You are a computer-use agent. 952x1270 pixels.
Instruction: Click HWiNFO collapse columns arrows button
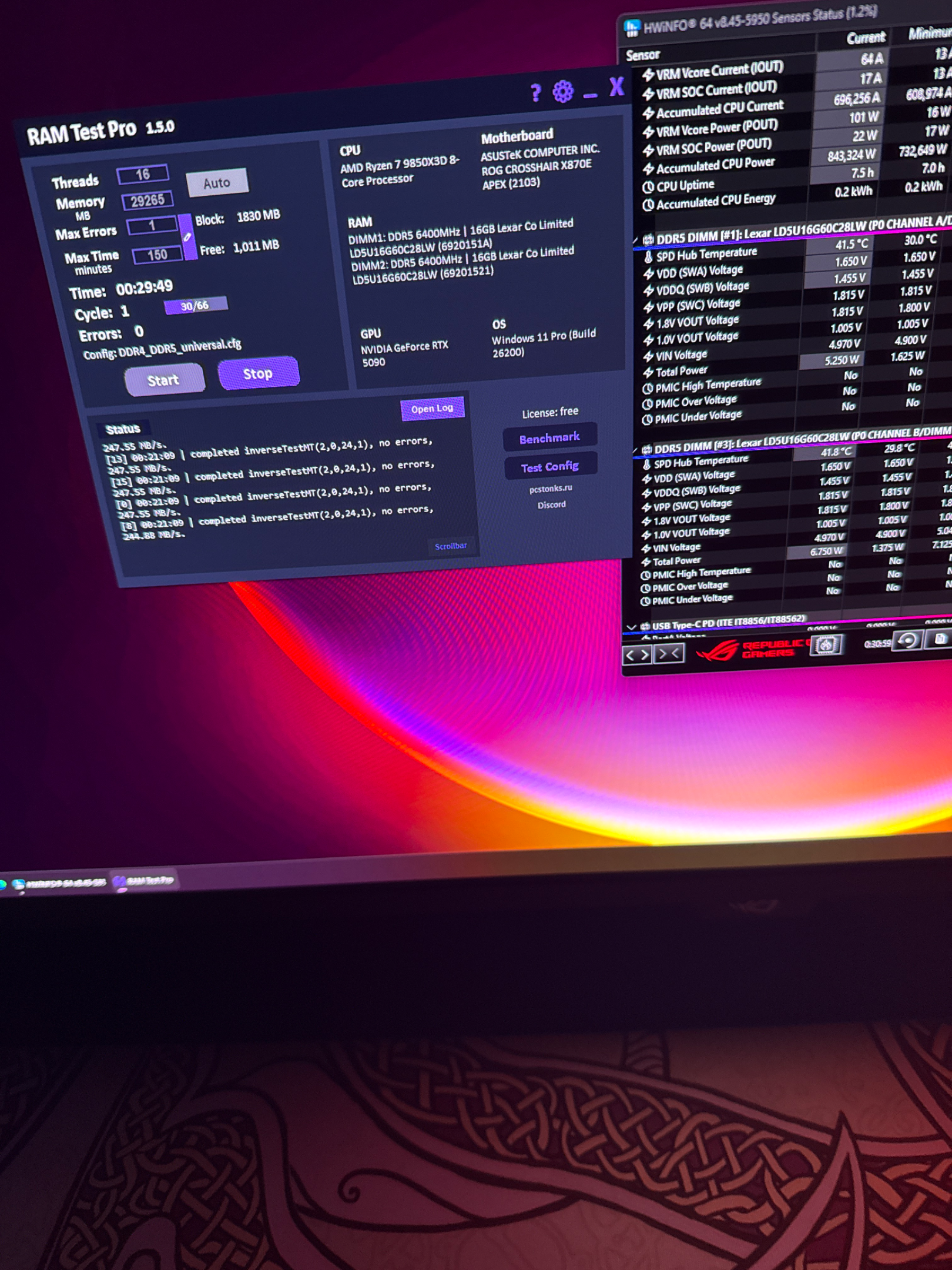click(x=669, y=653)
